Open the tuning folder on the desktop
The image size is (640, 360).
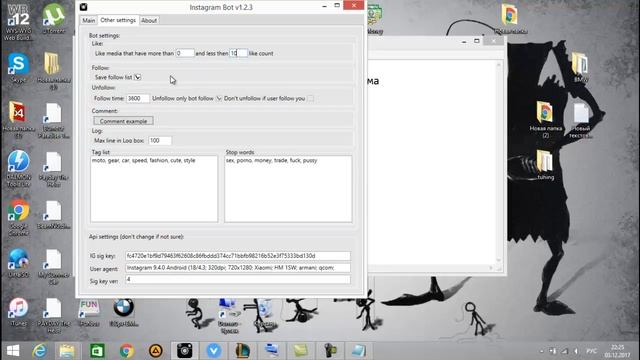click(x=545, y=165)
